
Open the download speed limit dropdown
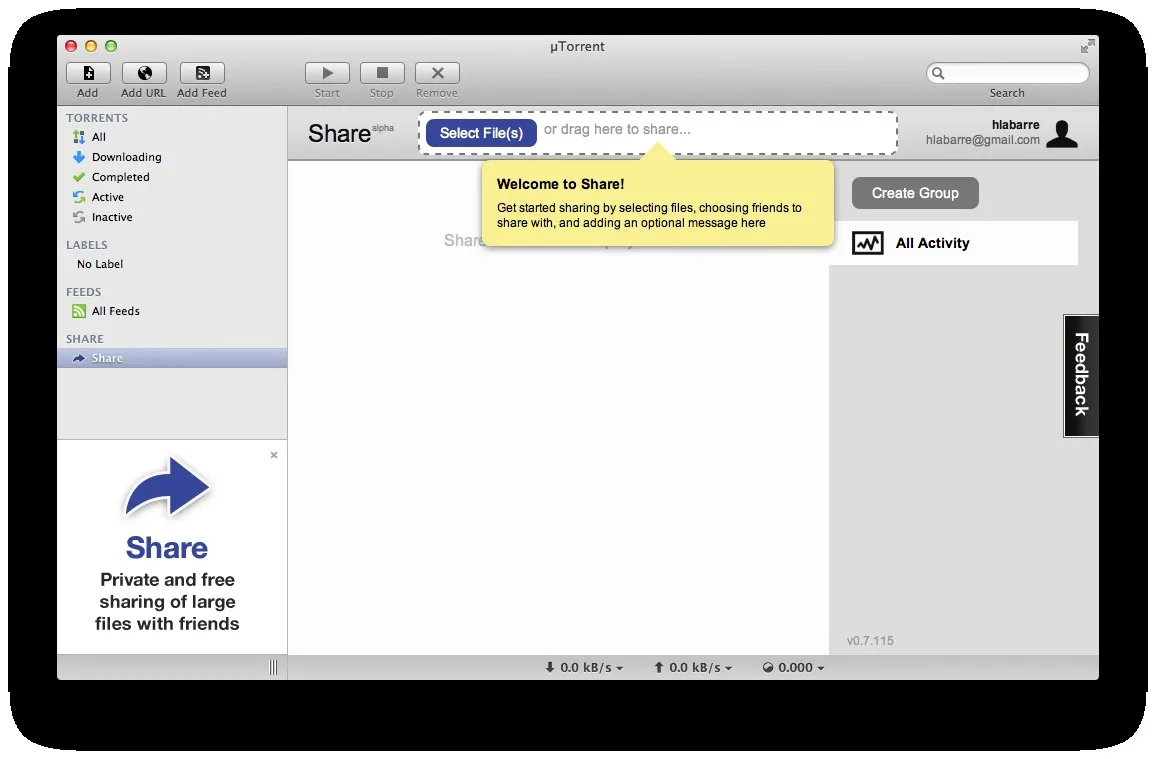pos(584,668)
